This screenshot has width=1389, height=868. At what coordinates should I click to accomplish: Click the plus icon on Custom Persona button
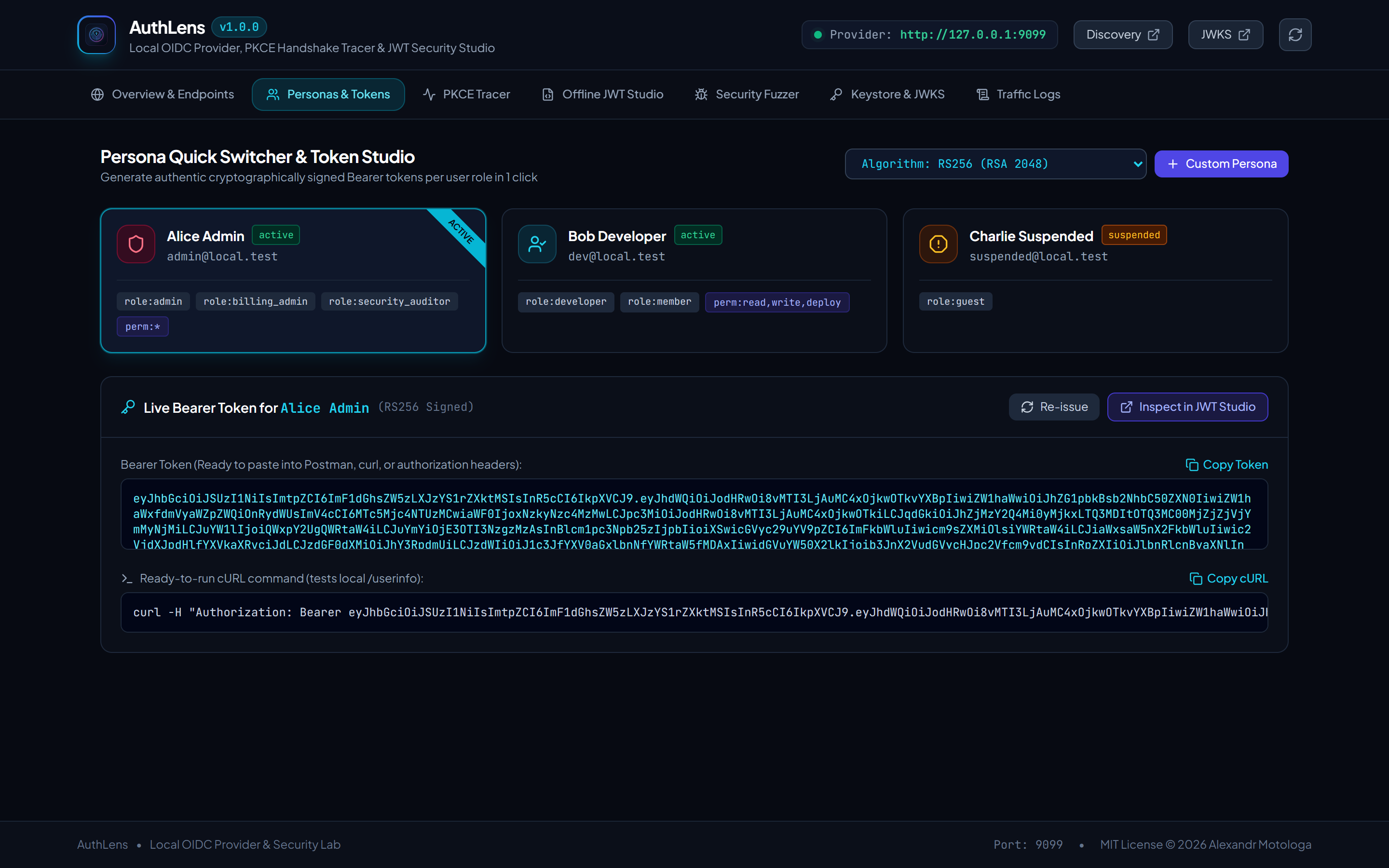tap(1172, 164)
